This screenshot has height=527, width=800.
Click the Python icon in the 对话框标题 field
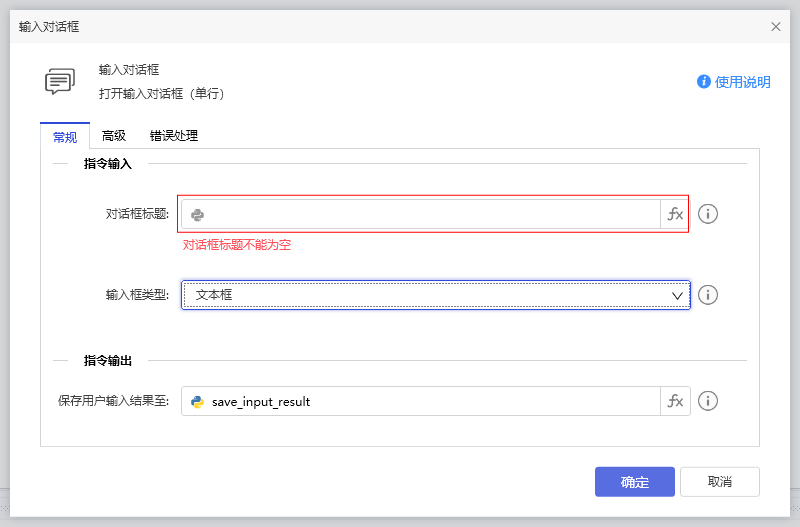point(198,214)
